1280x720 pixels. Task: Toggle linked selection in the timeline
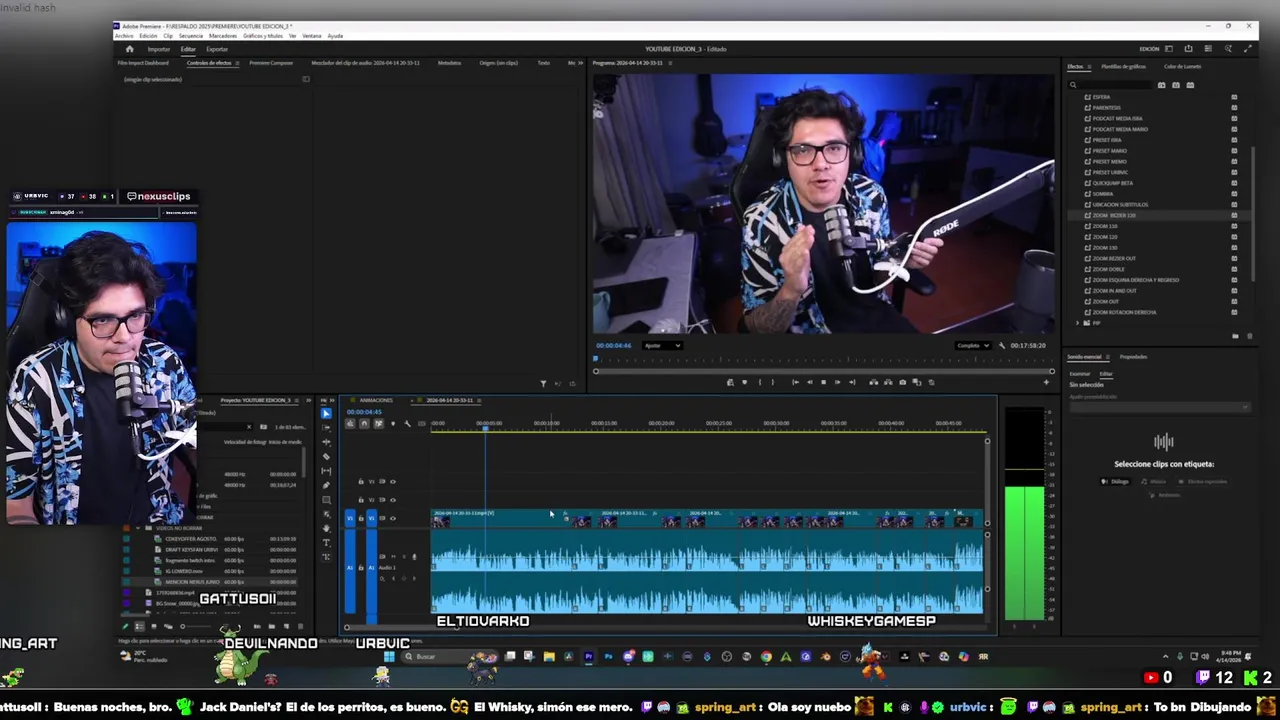click(x=378, y=424)
